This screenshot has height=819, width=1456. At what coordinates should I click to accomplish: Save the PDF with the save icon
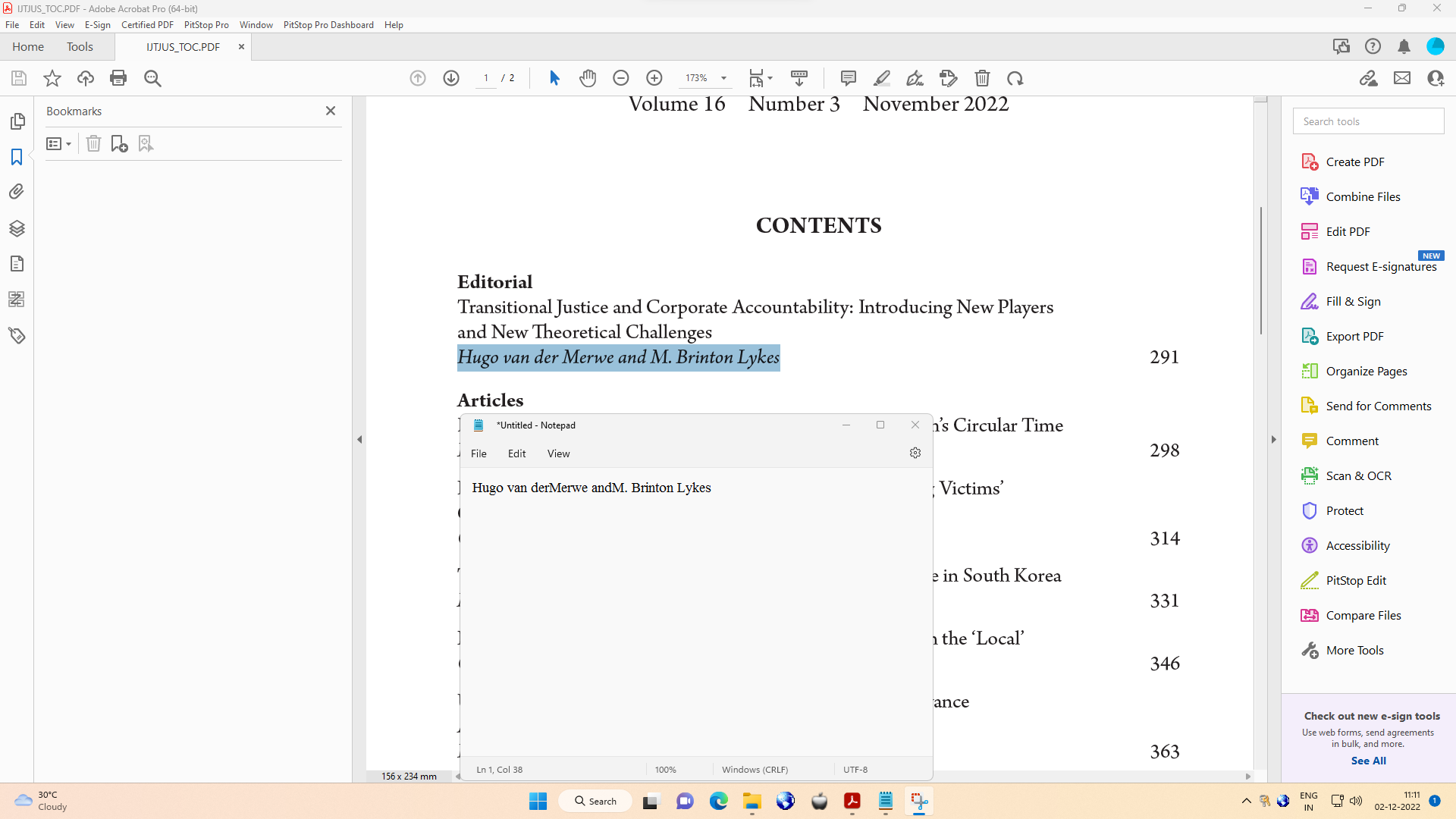pyautogui.click(x=18, y=78)
